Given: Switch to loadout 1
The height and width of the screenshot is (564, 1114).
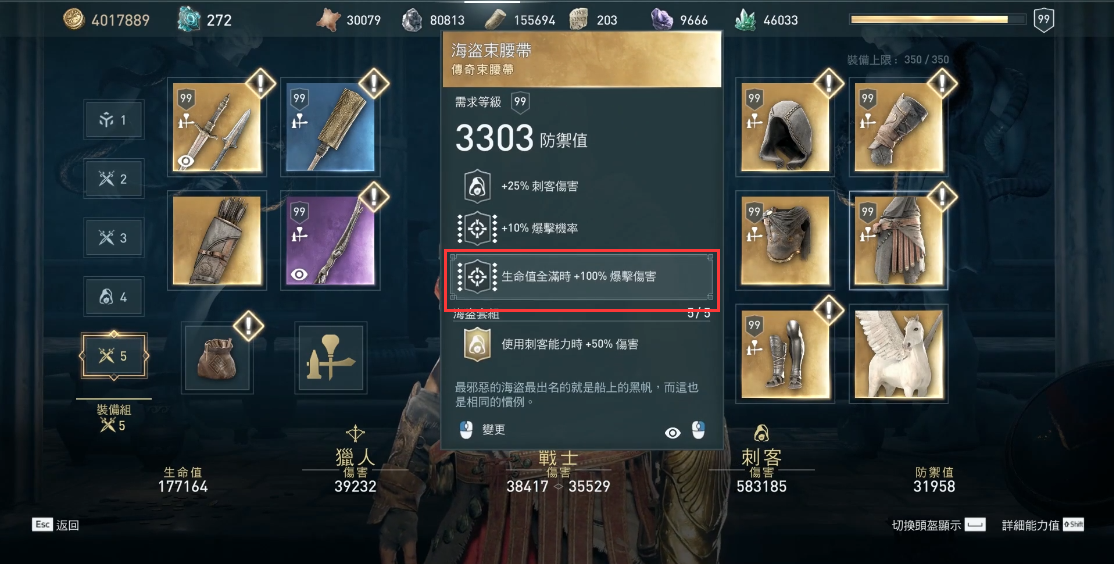Looking at the screenshot, I should tap(114, 119).
